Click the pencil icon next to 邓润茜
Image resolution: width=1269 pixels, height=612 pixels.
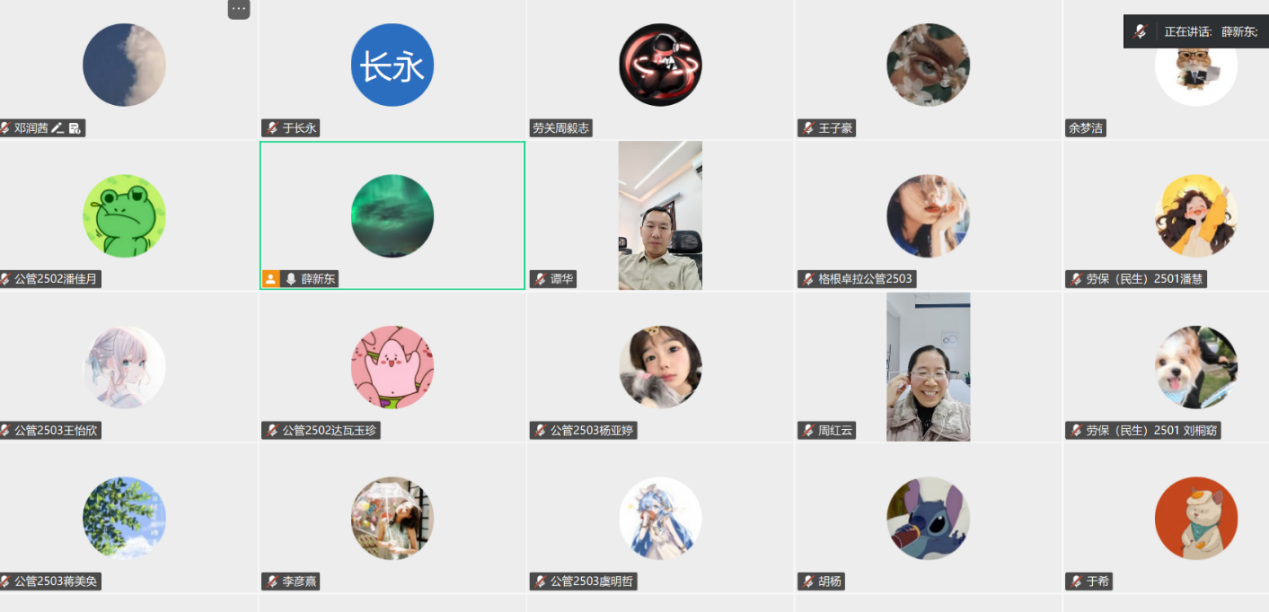[58, 128]
